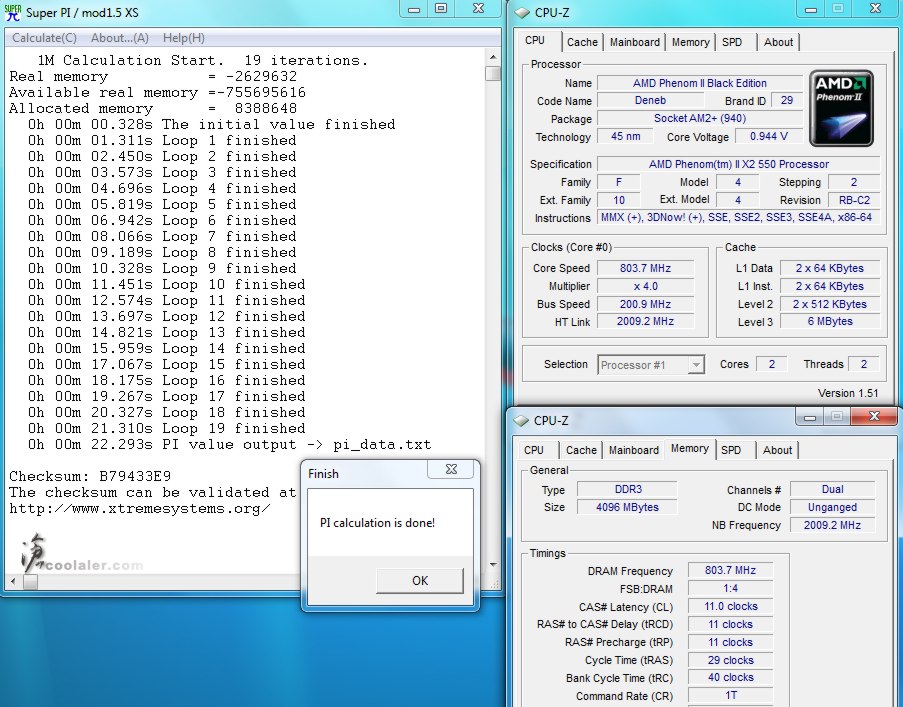
Task: Close the upper CPU-Z window
Action: (x=875, y=9)
